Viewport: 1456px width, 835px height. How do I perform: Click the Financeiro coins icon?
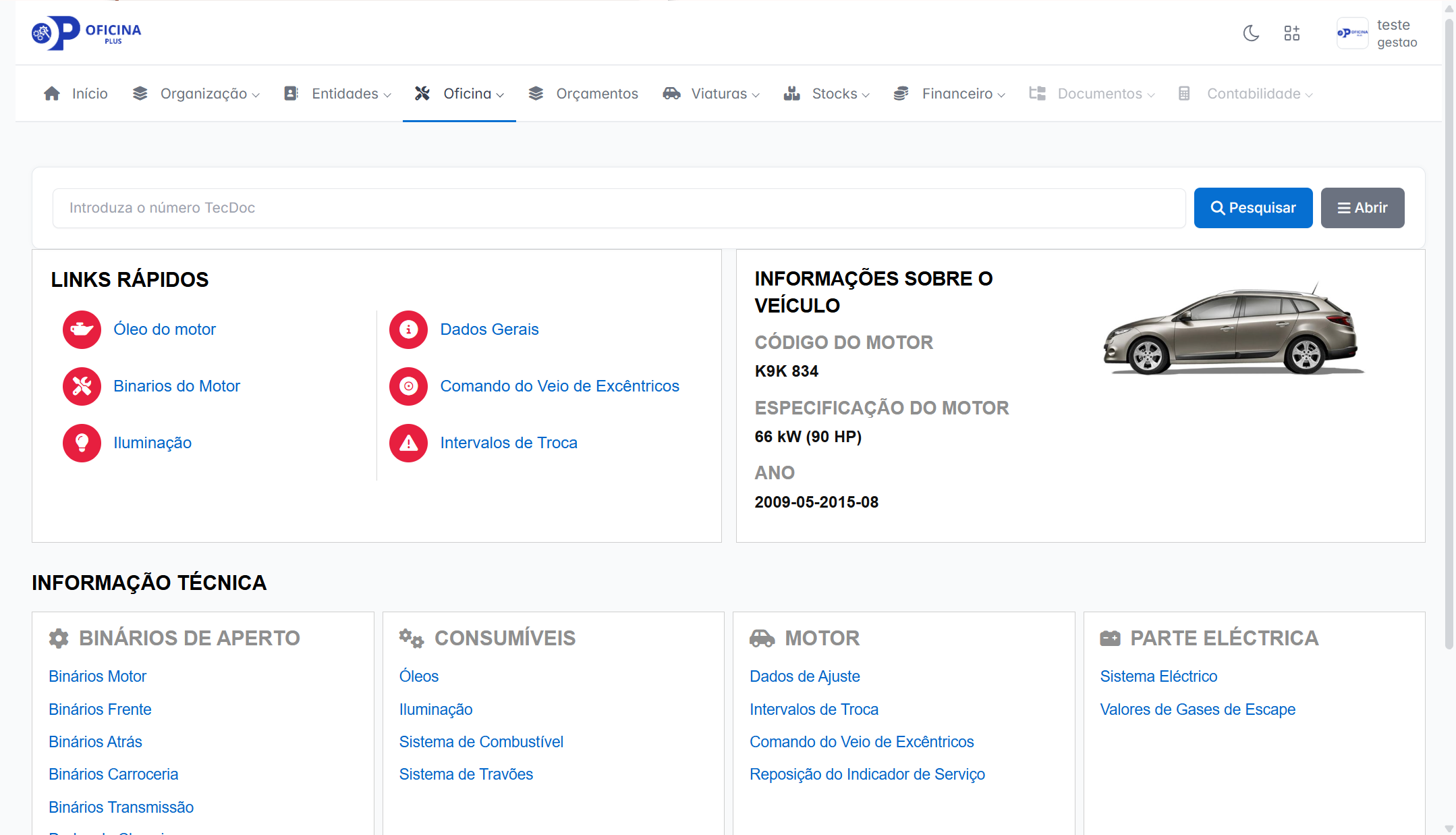coord(901,94)
